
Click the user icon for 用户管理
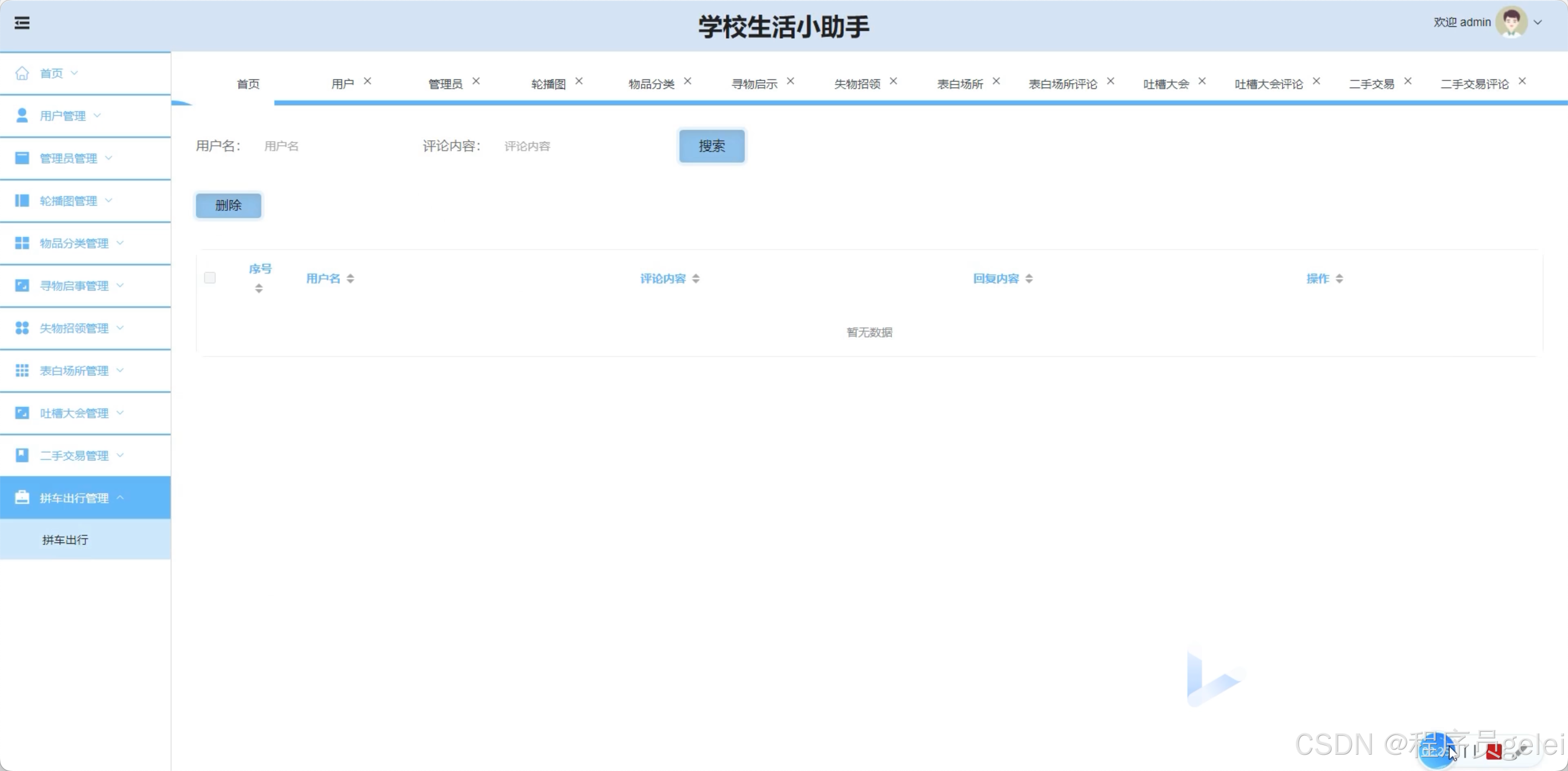(x=22, y=115)
